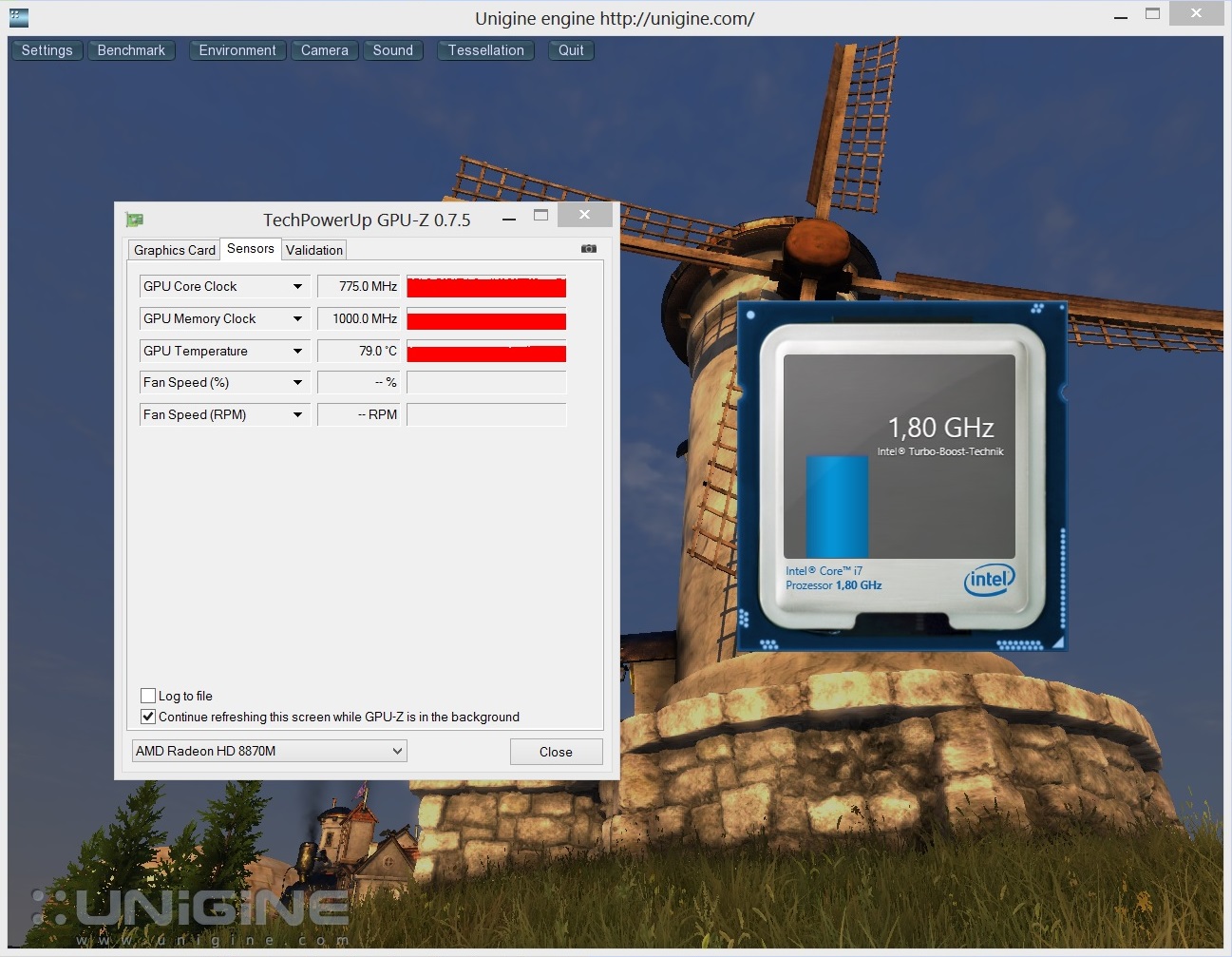Click the Intel Turbo-Boost-Technik caption
1232x957 pixels.
point(939,451)
